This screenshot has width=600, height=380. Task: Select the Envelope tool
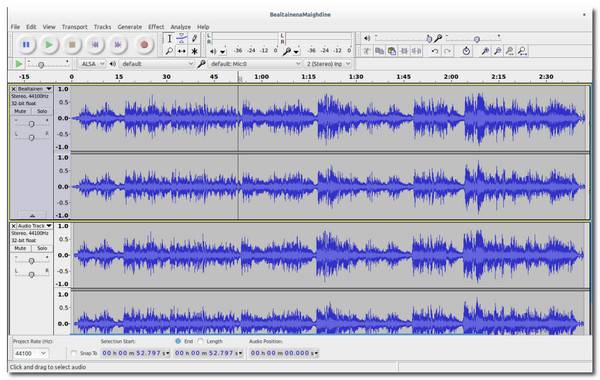[182, 39]
